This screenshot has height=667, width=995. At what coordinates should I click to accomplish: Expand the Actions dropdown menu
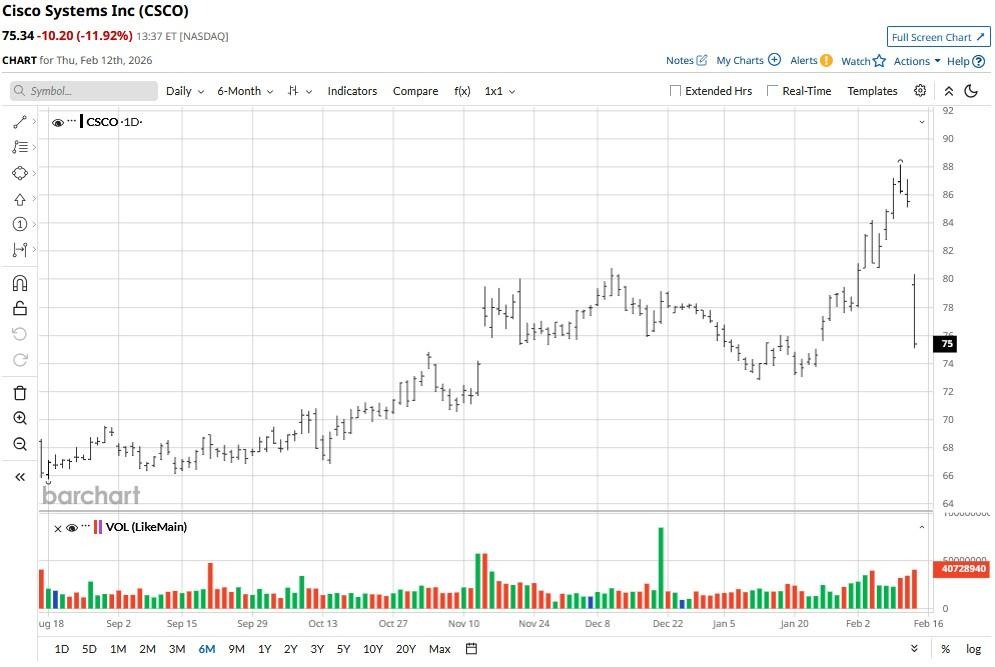pos(916,61)
